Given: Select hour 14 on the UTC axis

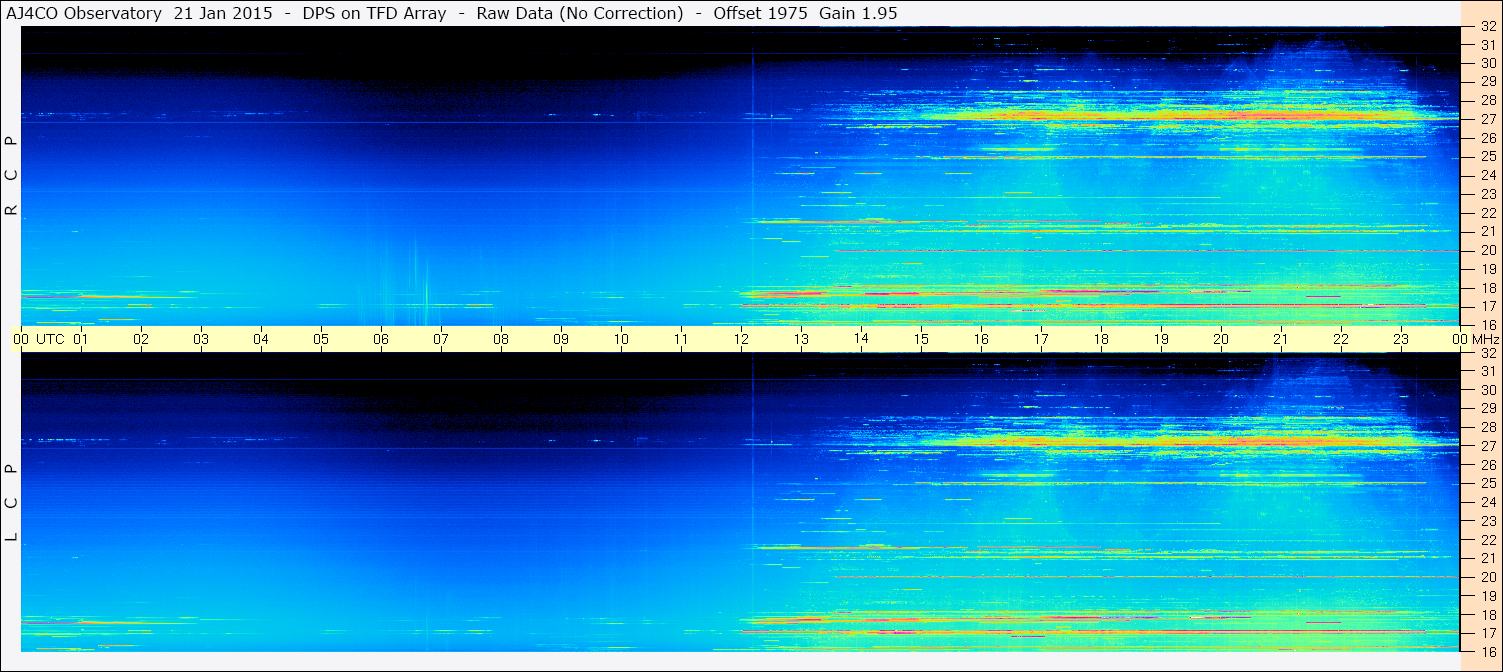Looking at the screenshot, I should [x=861, y=338].
